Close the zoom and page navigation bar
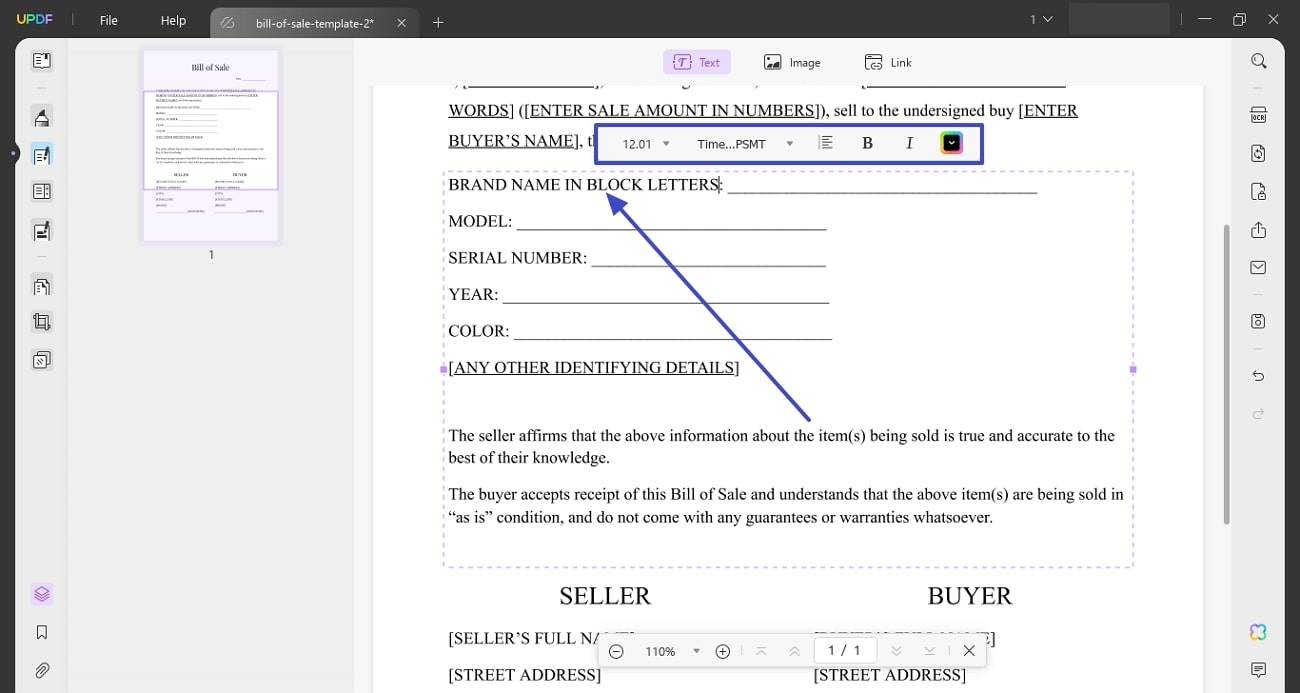The image size is (1300, 693). (x=969, y=651)
